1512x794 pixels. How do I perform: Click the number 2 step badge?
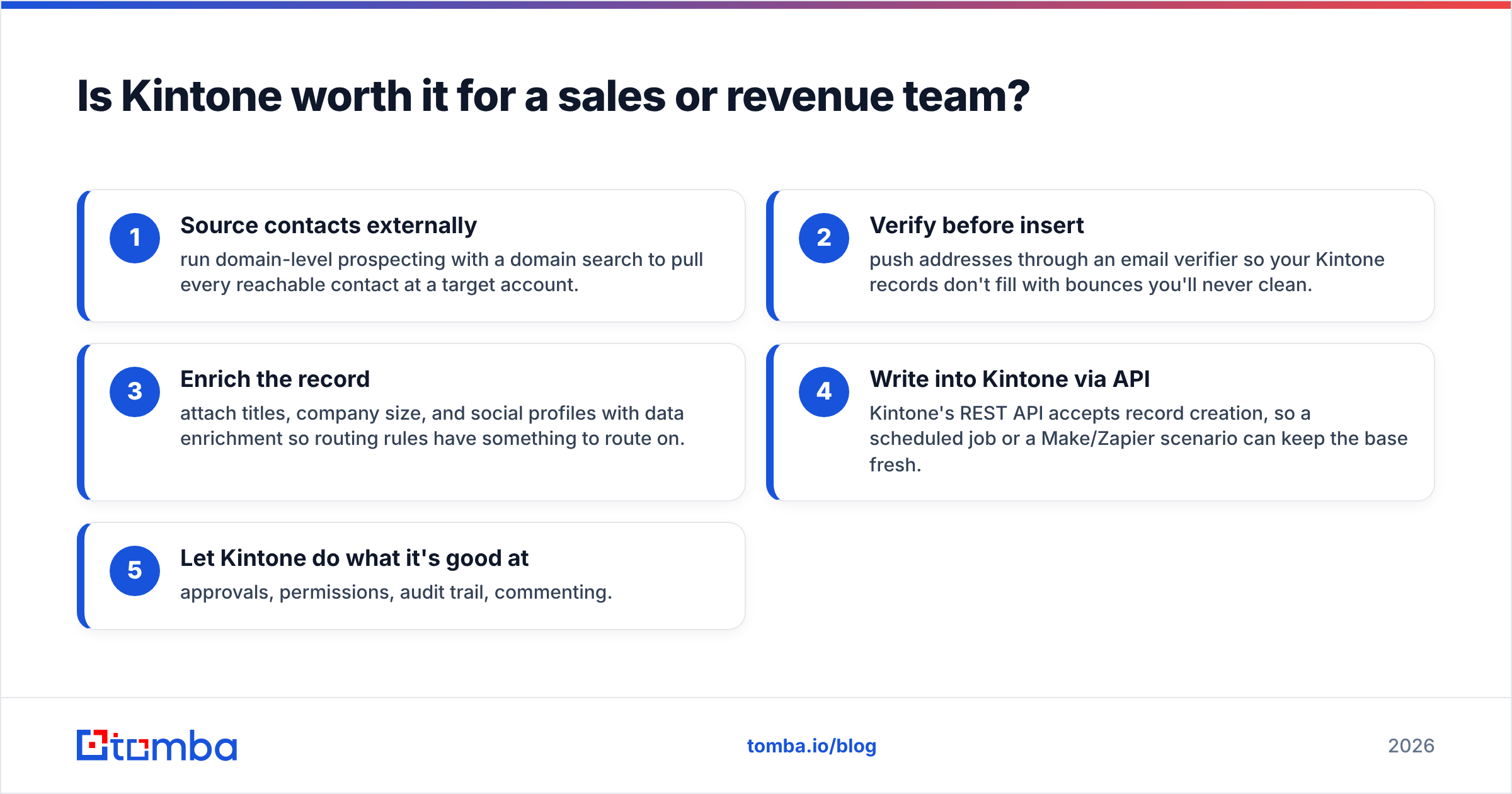tap(824, 238)
